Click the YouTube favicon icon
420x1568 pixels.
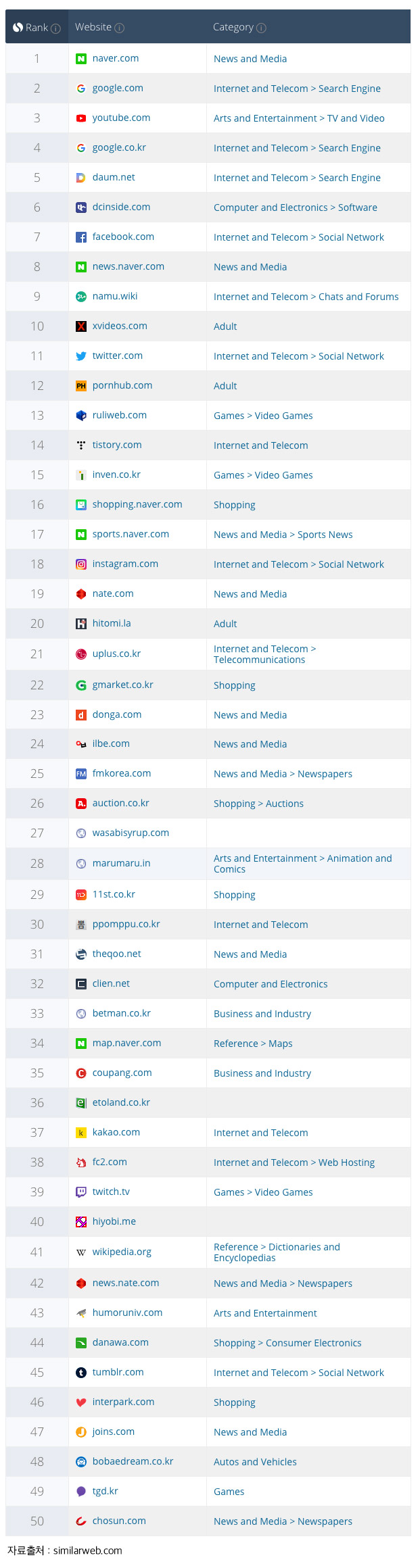click(81, 118)
